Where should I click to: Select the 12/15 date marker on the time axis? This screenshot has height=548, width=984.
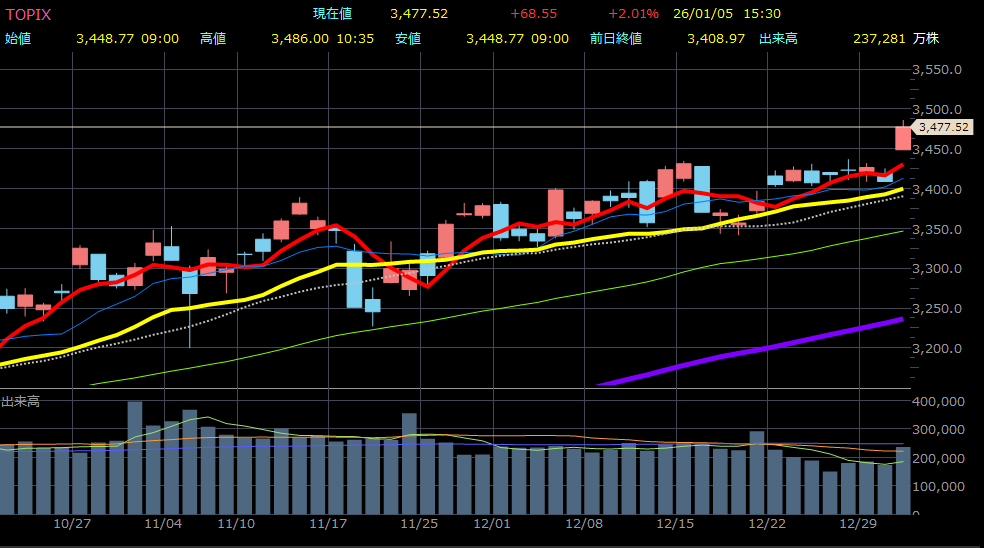point(675,523)
